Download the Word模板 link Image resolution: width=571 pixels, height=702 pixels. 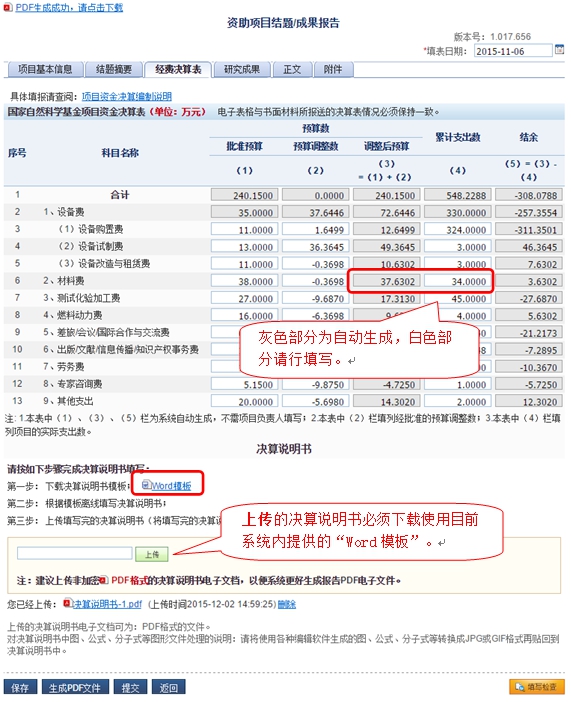click(171, 486)
